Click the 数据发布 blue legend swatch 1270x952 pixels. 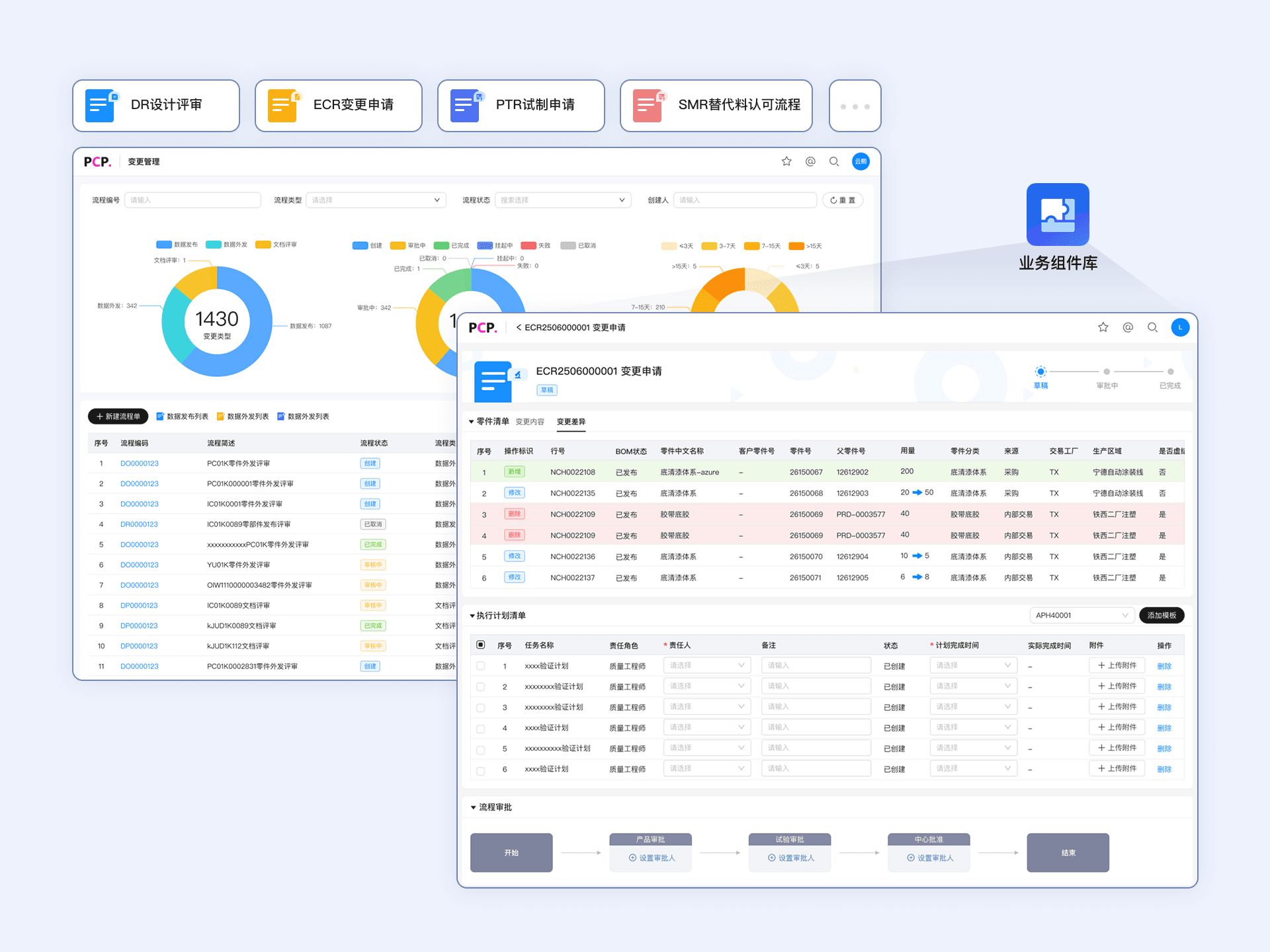tap(163, 245)
